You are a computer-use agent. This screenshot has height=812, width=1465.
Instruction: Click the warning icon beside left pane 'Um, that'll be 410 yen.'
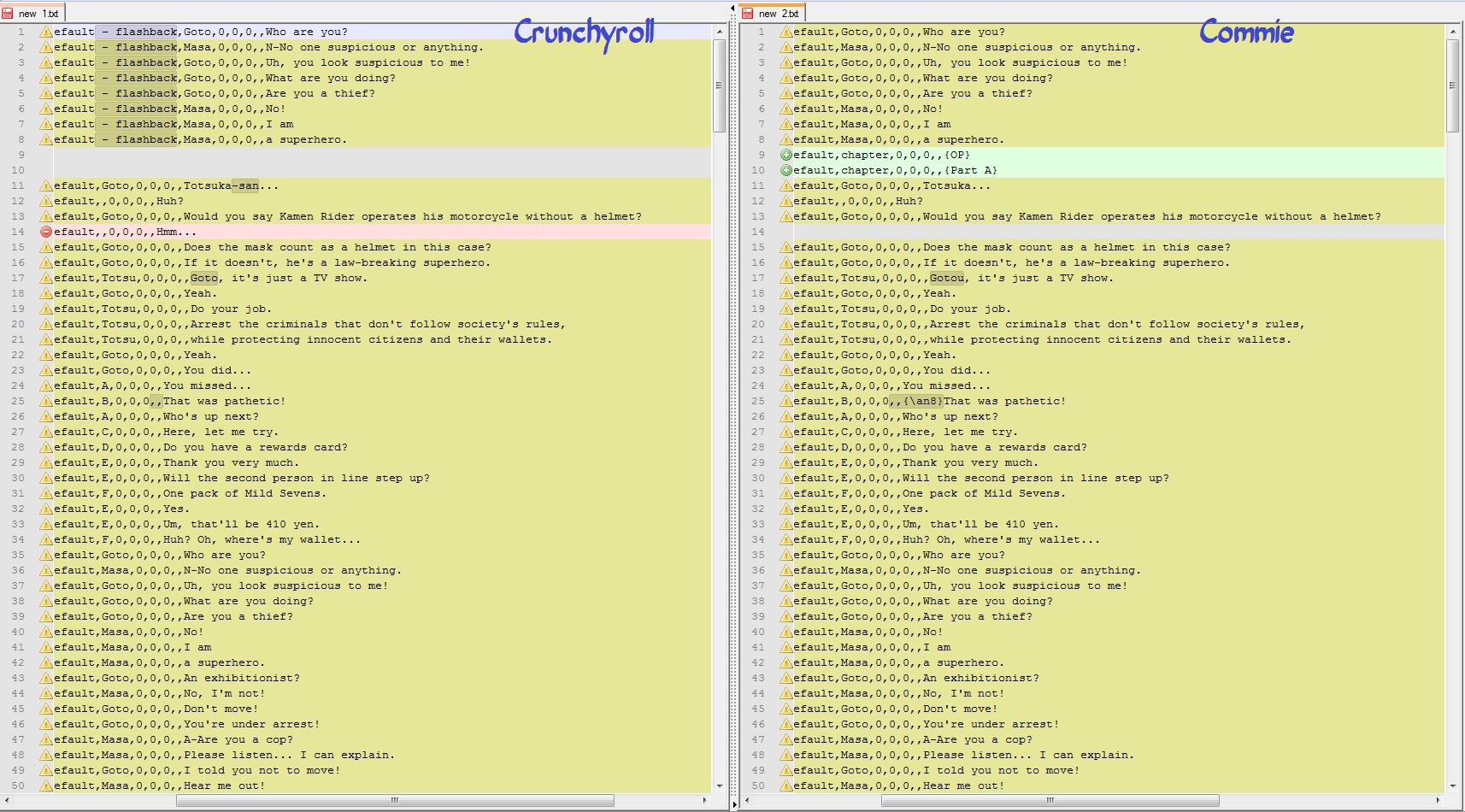(x=46, y=524)
